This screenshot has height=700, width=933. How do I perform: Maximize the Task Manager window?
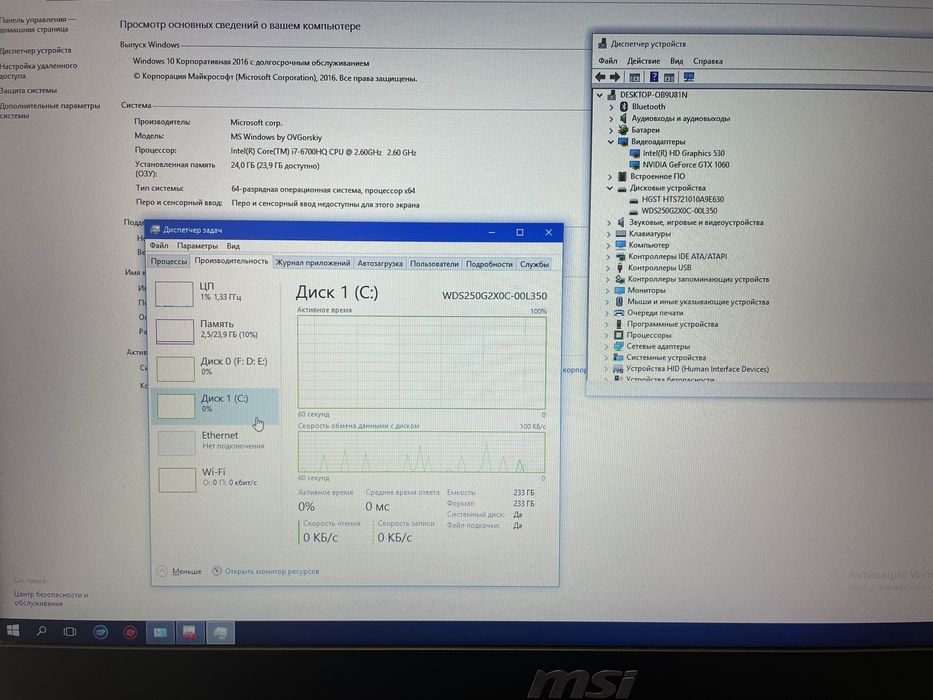pyautogui.click(x=519, y=232)
